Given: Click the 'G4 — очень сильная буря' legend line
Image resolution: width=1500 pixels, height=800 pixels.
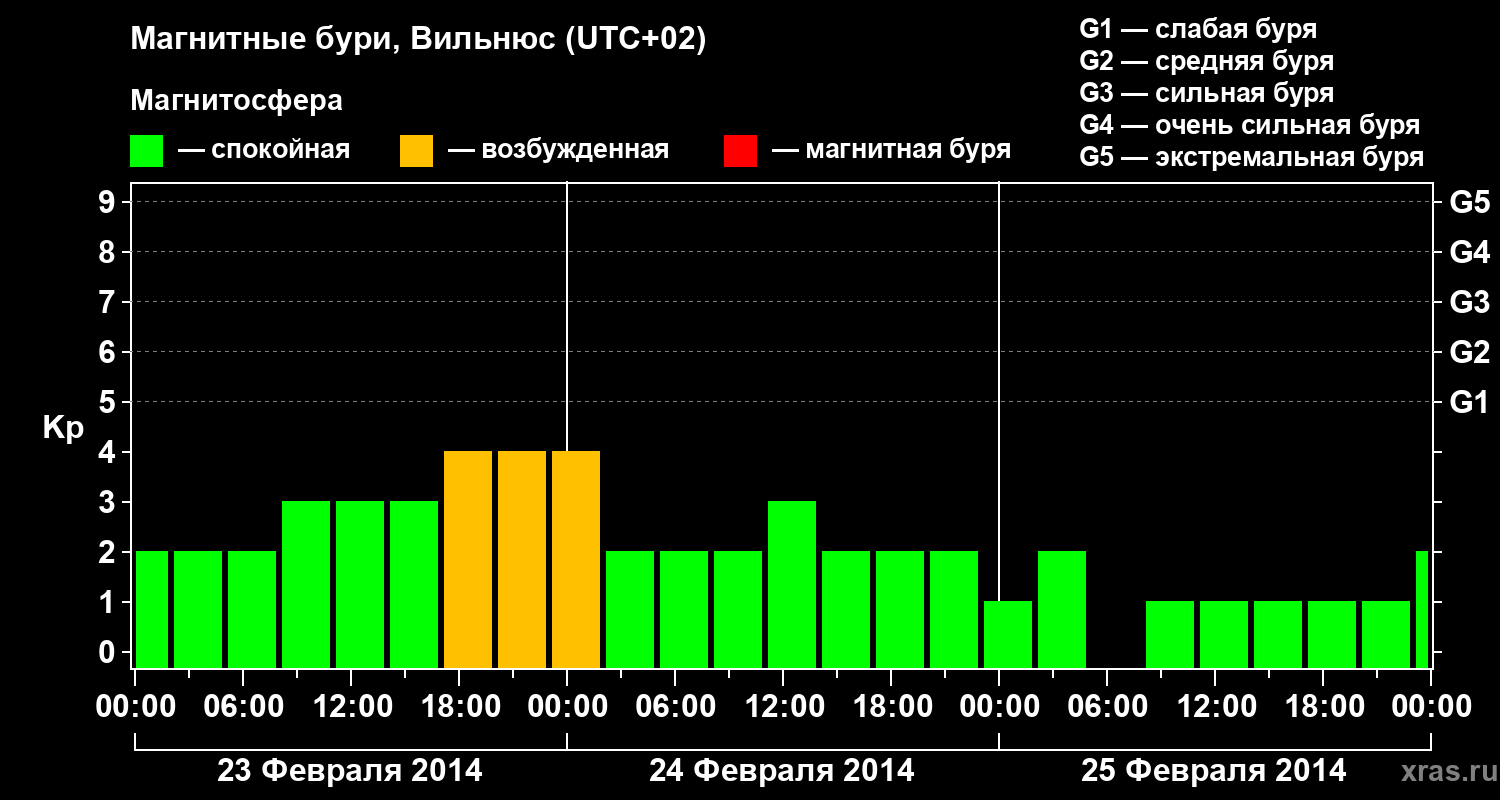Looking at the screenshot, I should point(1250,125).
